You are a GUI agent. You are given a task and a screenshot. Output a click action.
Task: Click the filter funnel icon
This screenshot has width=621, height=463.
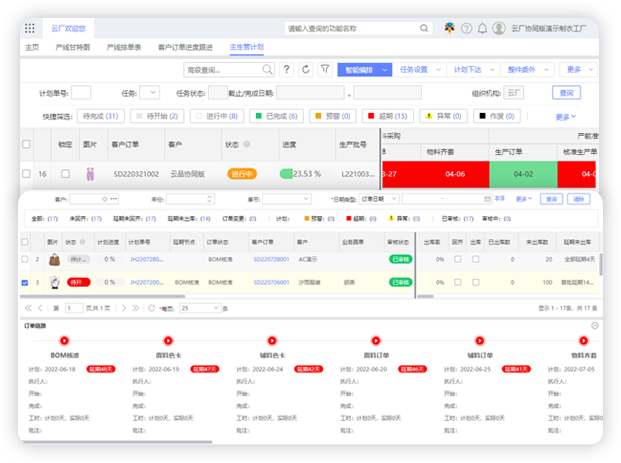pos(324,70)
